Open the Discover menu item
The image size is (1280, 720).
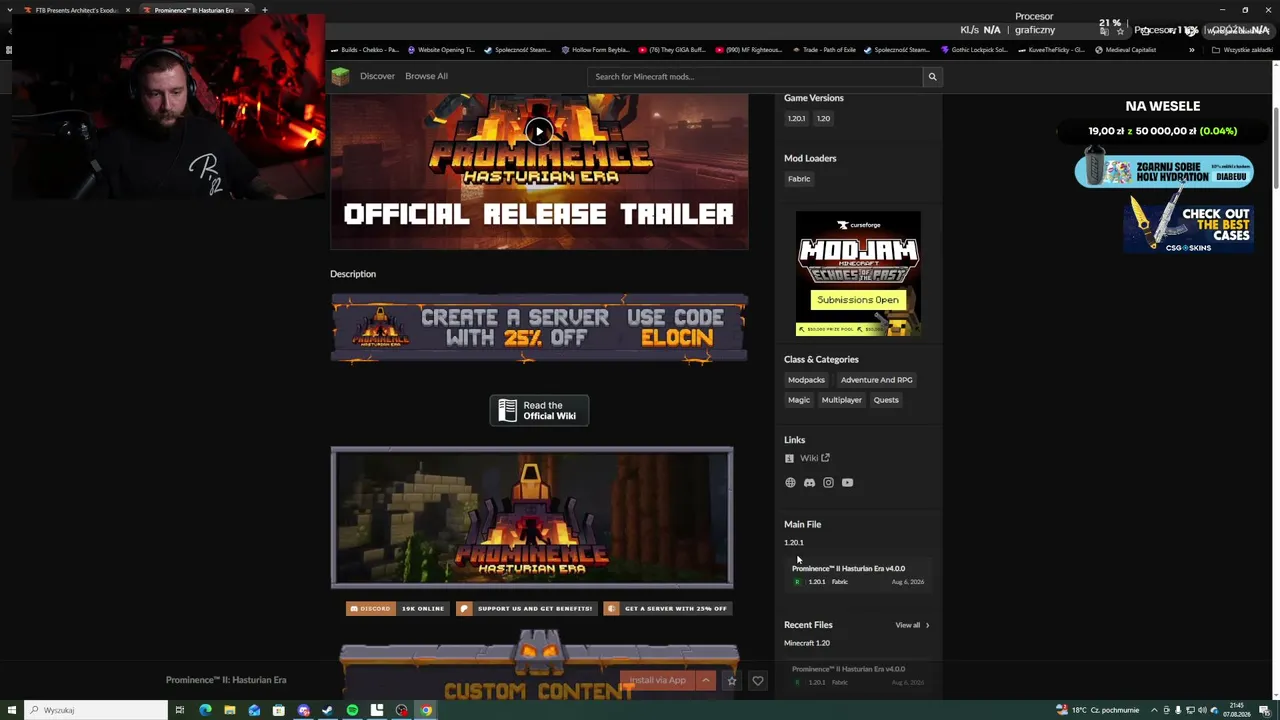(x=377, y=76)
